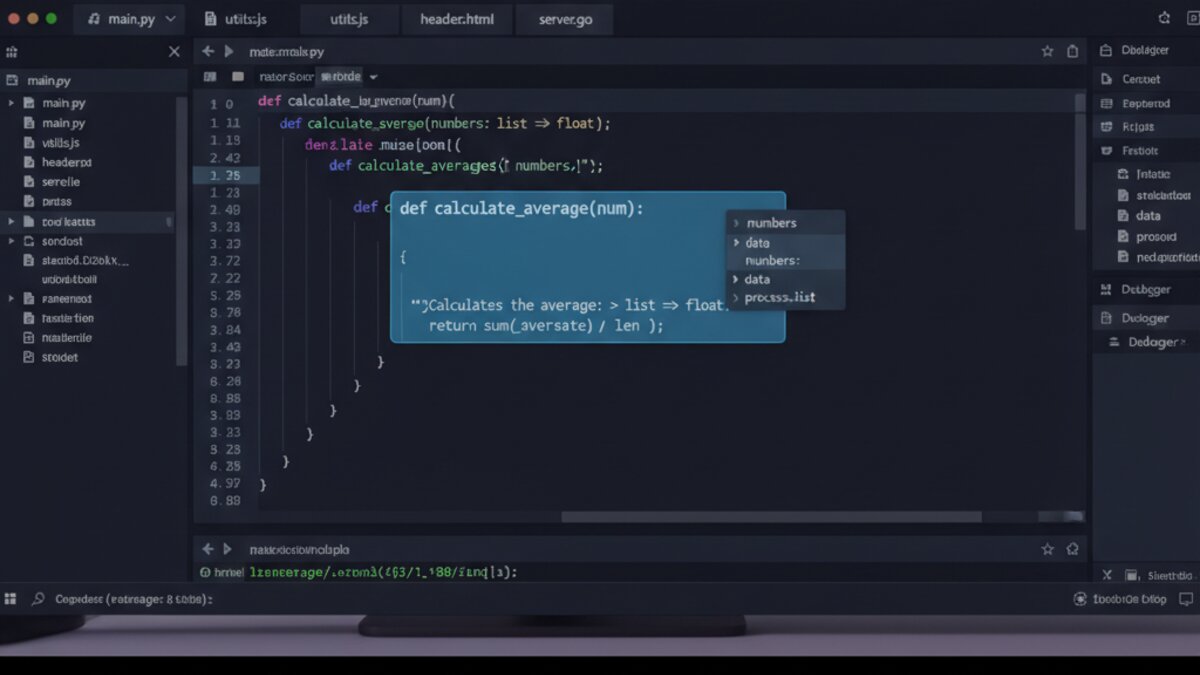The width and height of the screenshot is (1200, 675).
Task: Click the icon beside Rcjoss
Action: [1106, 127]
